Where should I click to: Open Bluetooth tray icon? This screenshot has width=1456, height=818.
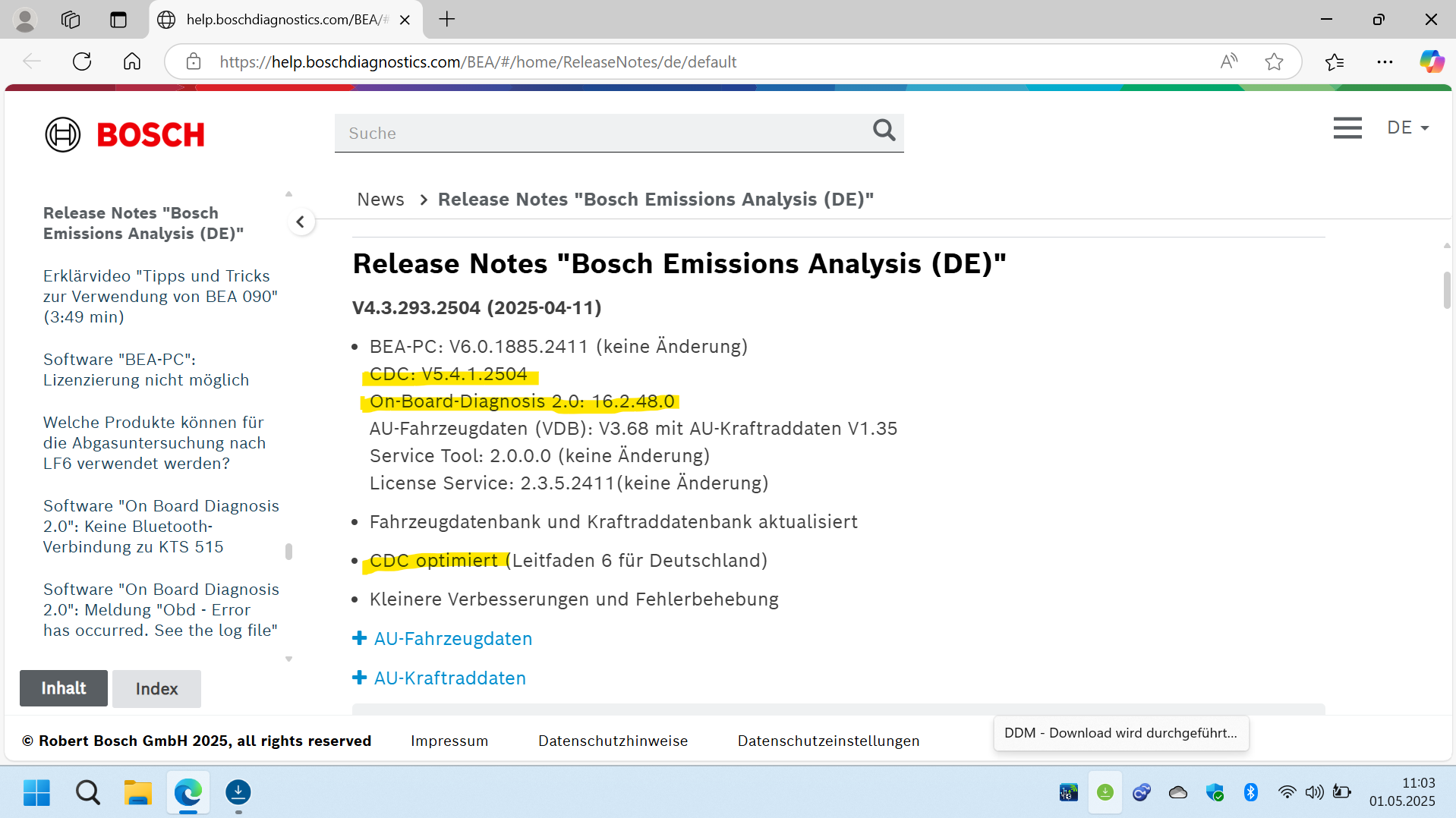(1251, 792)
